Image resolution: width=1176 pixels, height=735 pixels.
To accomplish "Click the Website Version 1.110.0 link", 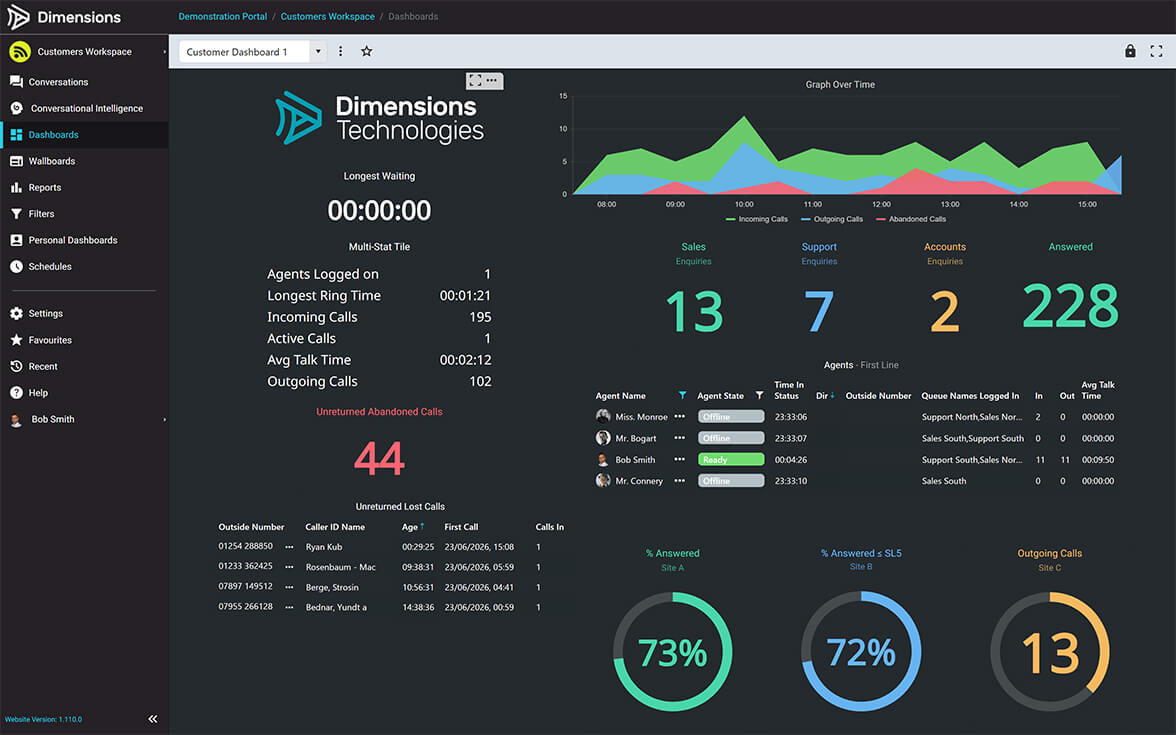I will tap(44, 719).
